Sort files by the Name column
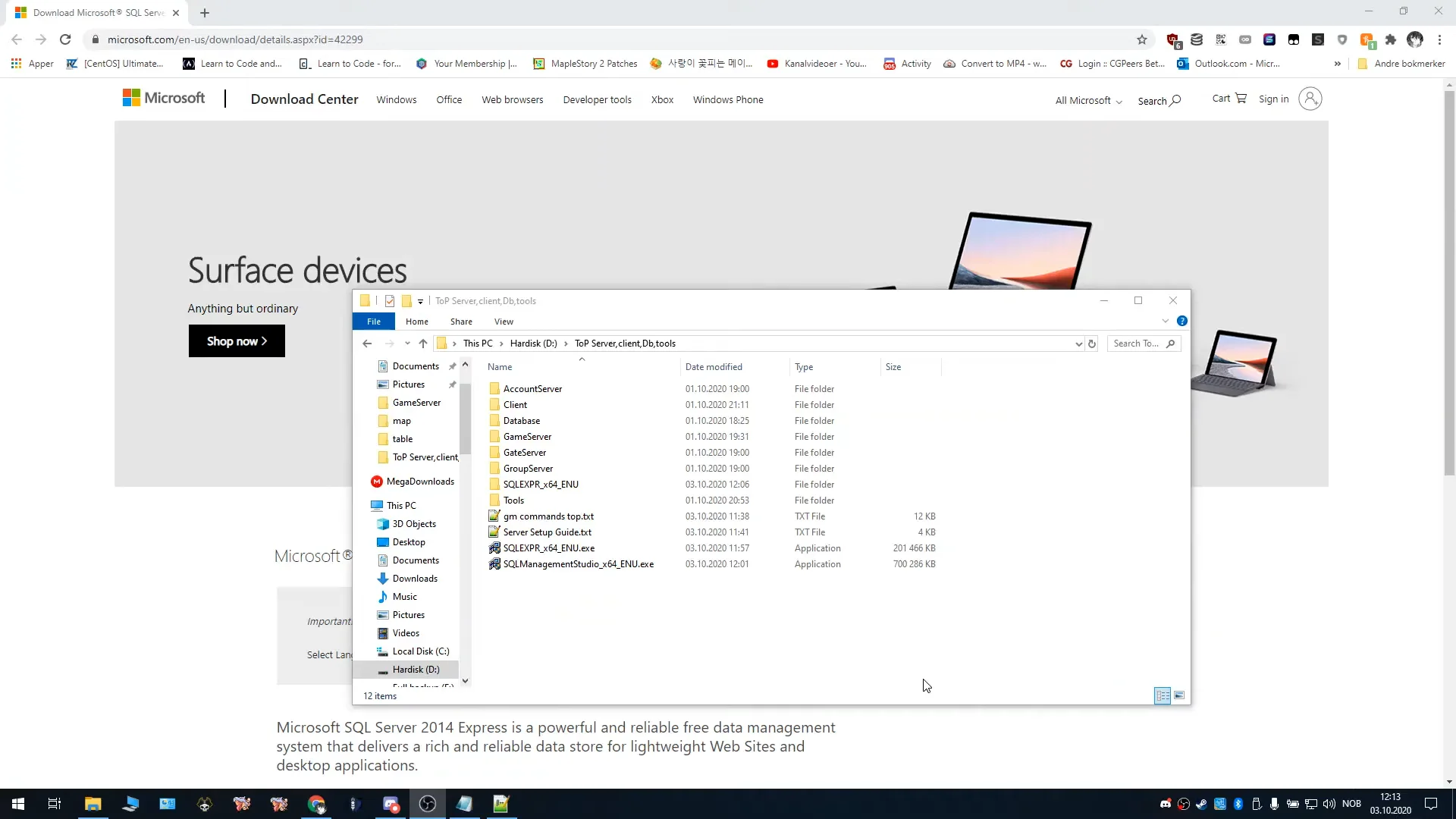 [500, 367]
